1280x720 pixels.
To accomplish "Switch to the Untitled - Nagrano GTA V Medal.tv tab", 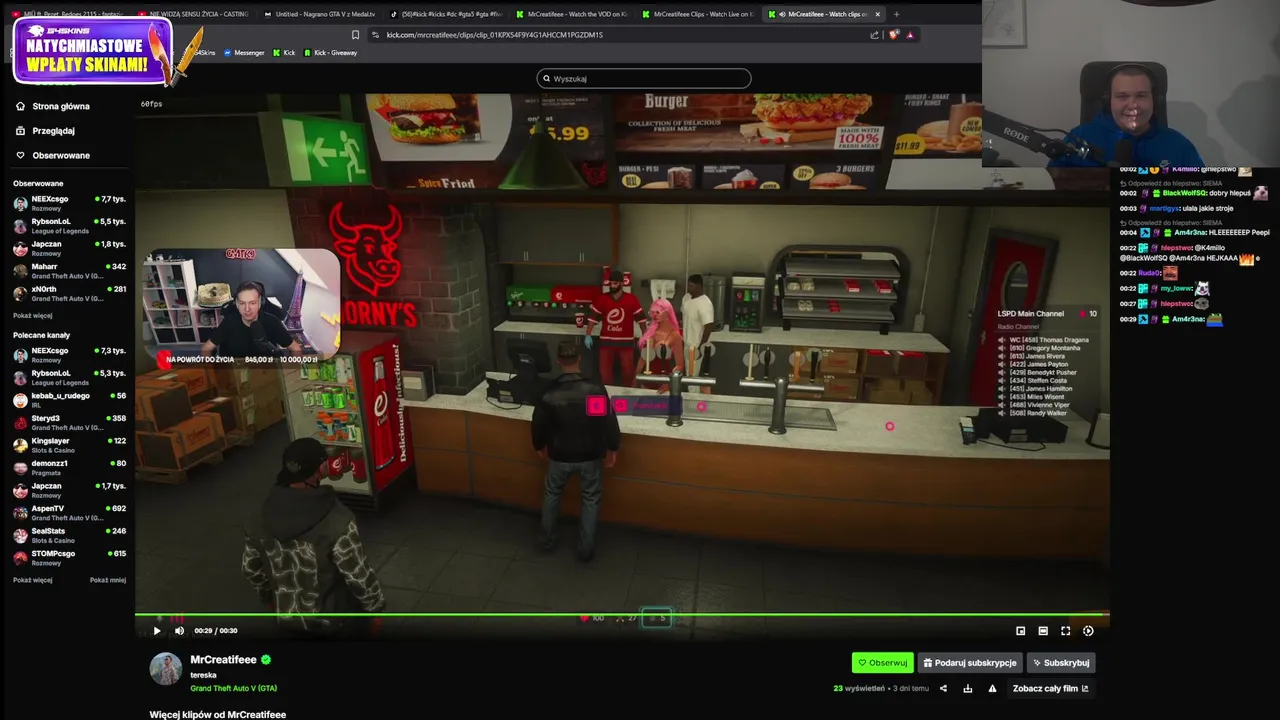I will pos(320,14).
